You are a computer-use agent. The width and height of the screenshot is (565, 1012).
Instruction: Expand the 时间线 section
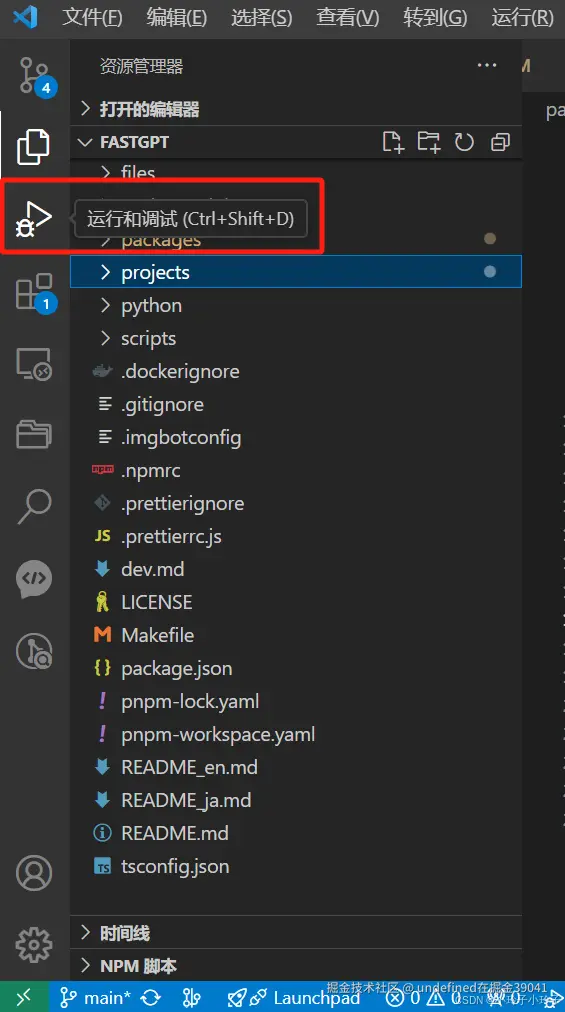coord(296,933)
